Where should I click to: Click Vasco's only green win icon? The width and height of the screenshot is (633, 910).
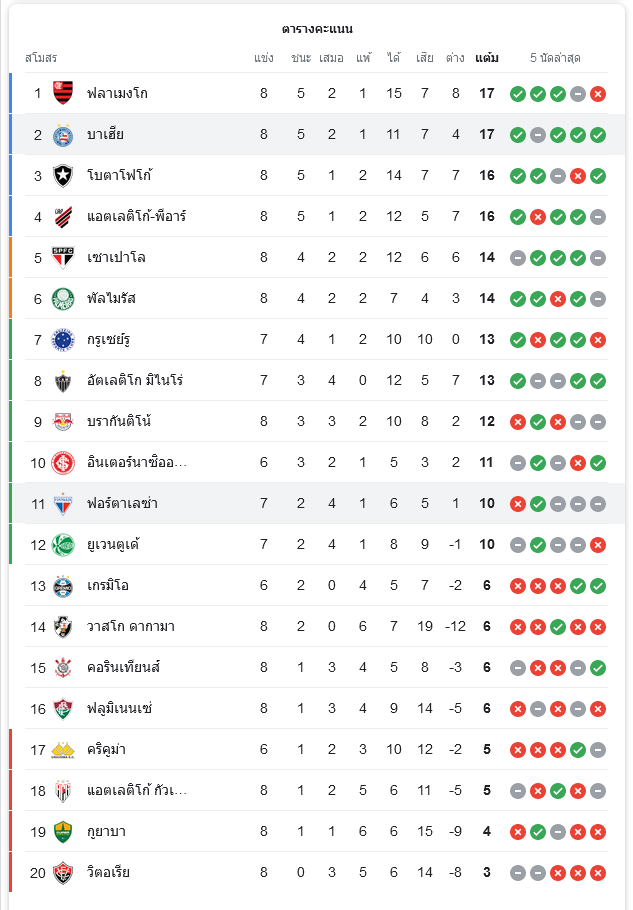(x=558, y=627)
